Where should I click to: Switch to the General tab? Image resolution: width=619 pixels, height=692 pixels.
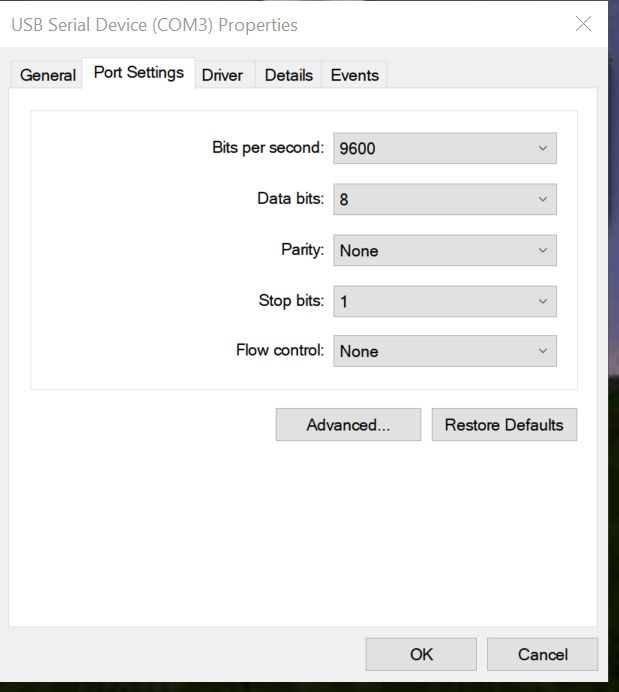(x=47, y=75)
